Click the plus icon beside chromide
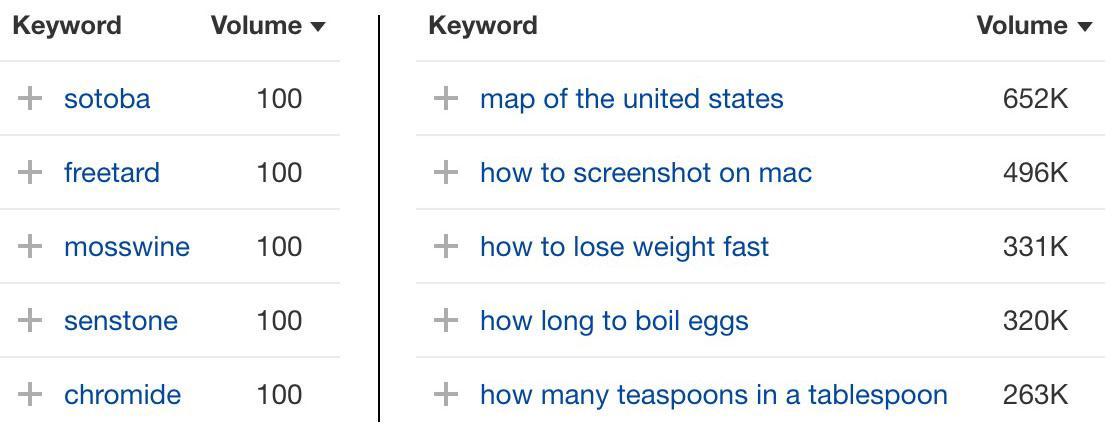This screenshot has width=1119, height=435. tap(31, 394)
